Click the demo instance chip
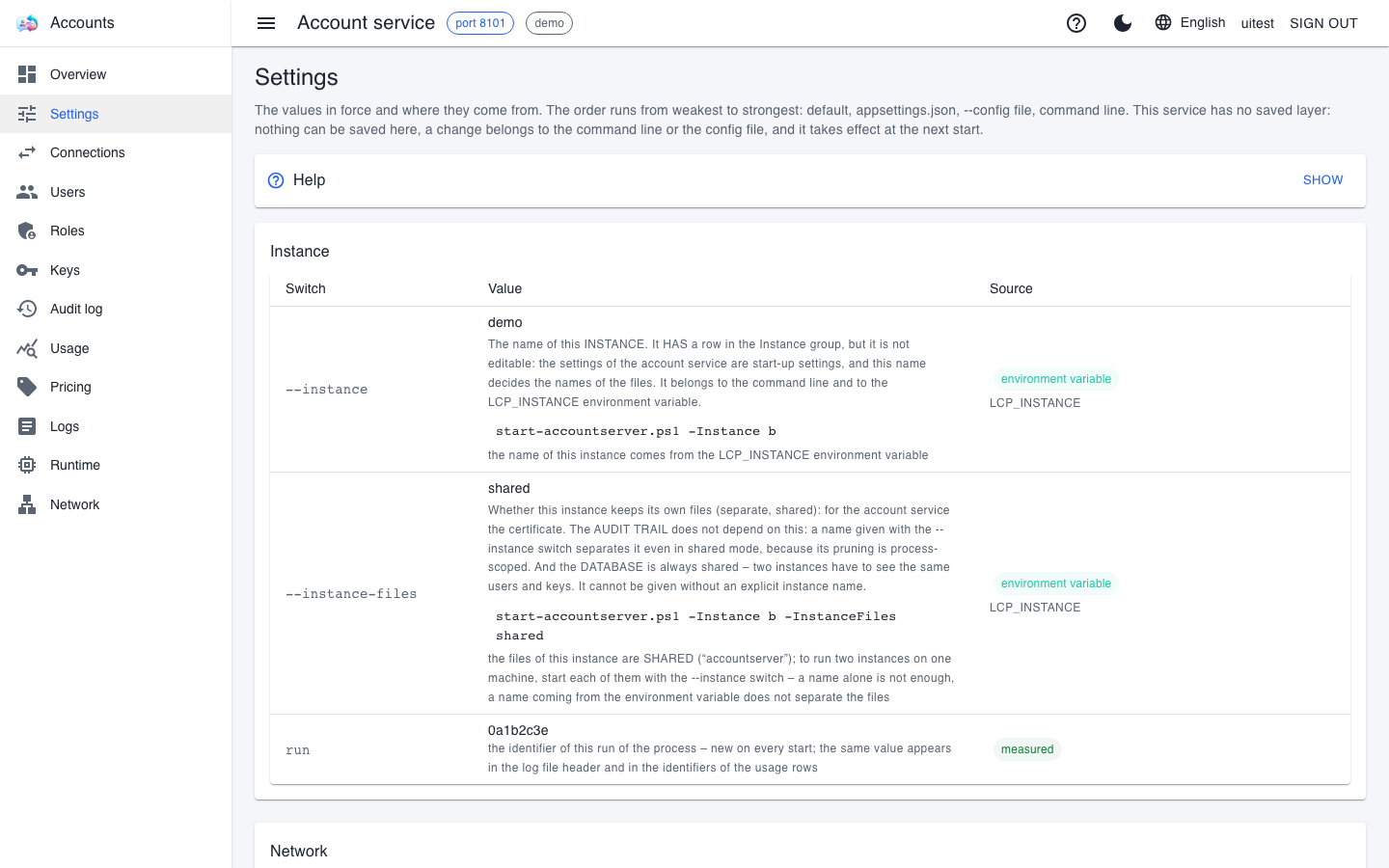Image resolution: width=1389 pixels, height=868 pixels. [549, 23]
